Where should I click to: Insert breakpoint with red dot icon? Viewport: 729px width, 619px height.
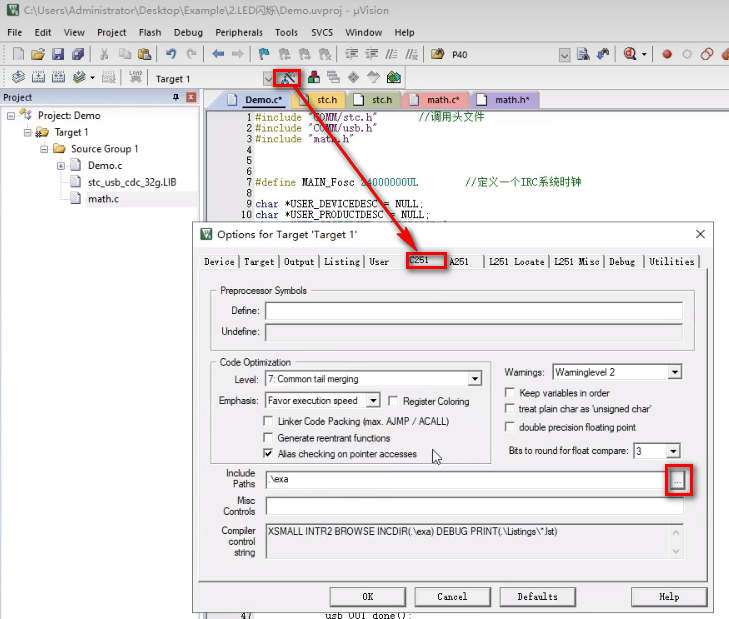click(667, 54)
